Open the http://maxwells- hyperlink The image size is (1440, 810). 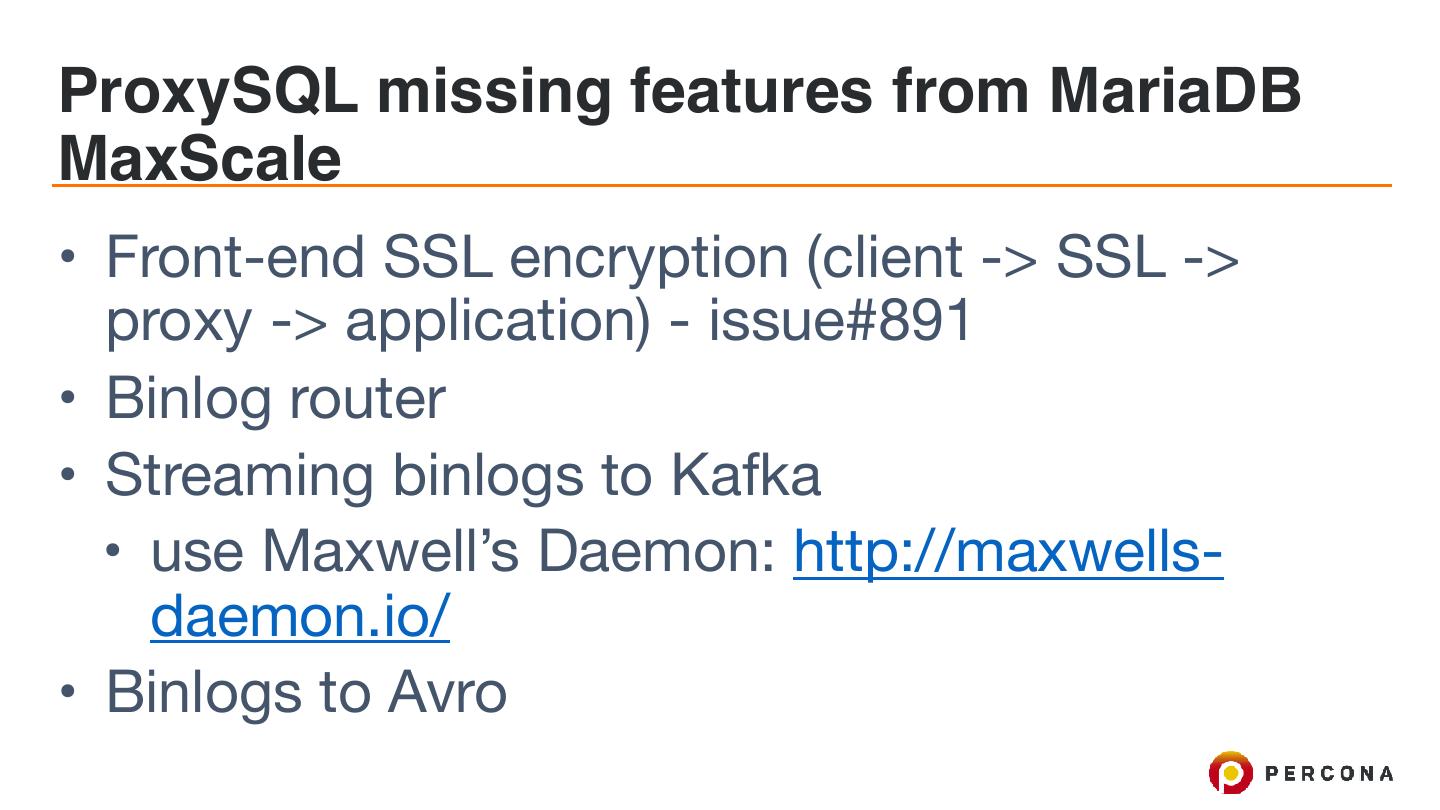coord(1007,551)
